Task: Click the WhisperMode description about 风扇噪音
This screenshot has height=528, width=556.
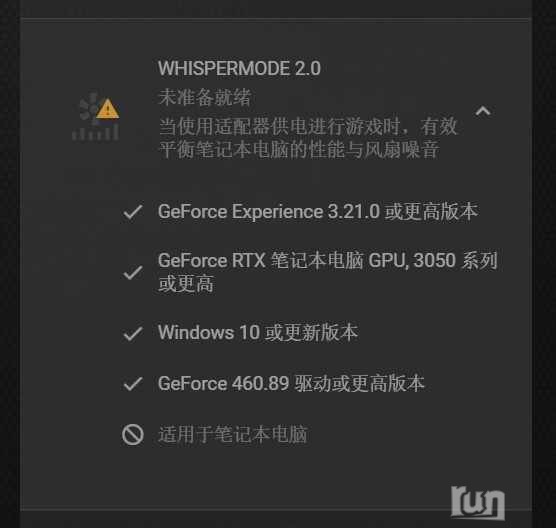Action: click(308, 138)
